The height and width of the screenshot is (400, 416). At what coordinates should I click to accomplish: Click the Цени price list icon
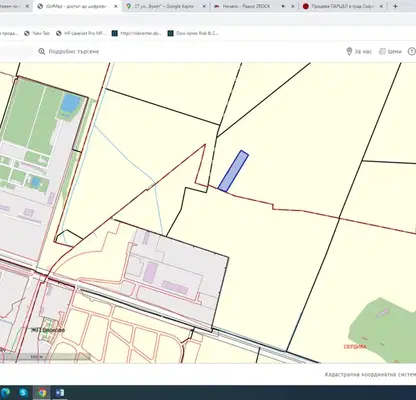[x=382, y=51]
